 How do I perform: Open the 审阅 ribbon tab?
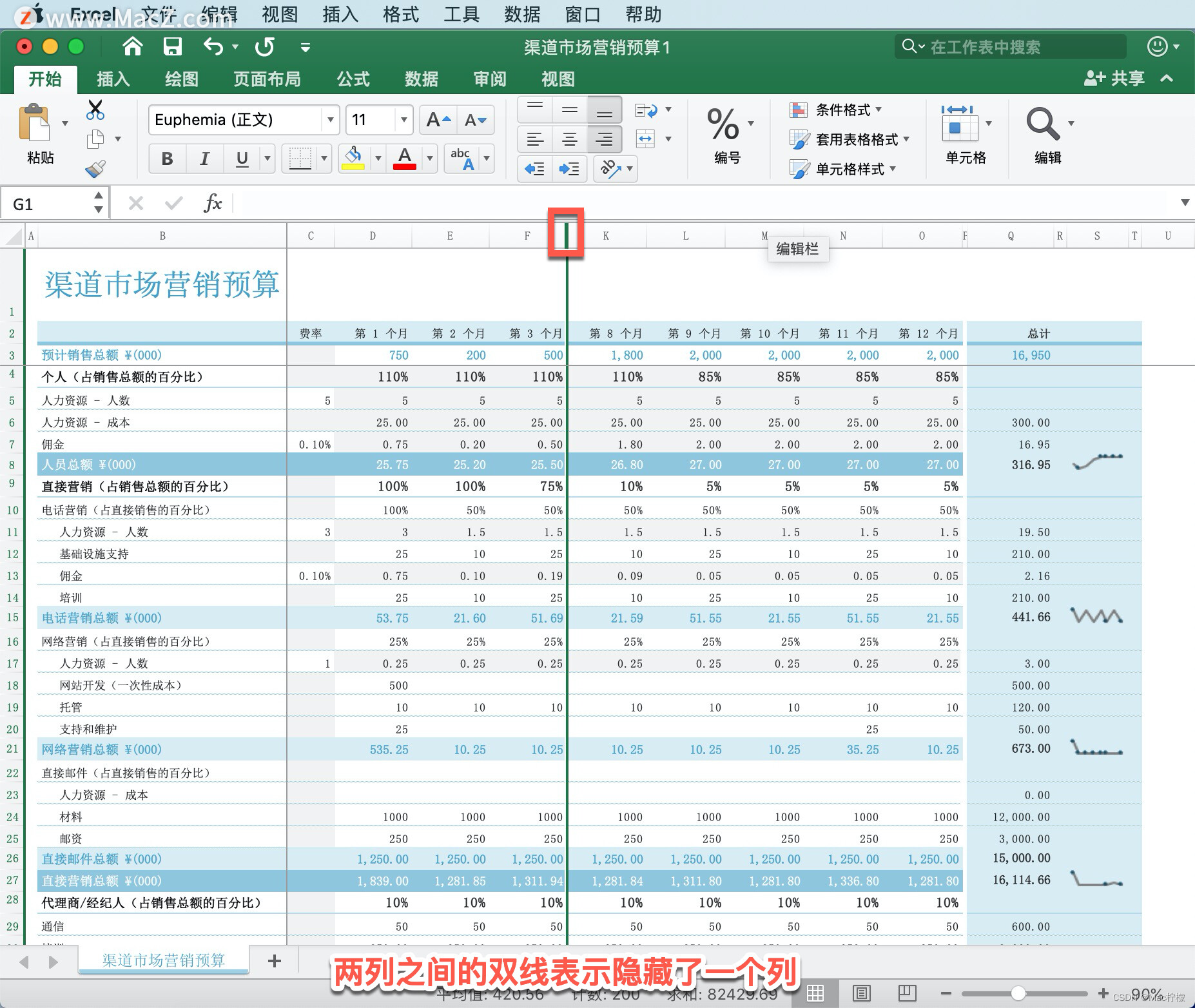click(490, 79)
